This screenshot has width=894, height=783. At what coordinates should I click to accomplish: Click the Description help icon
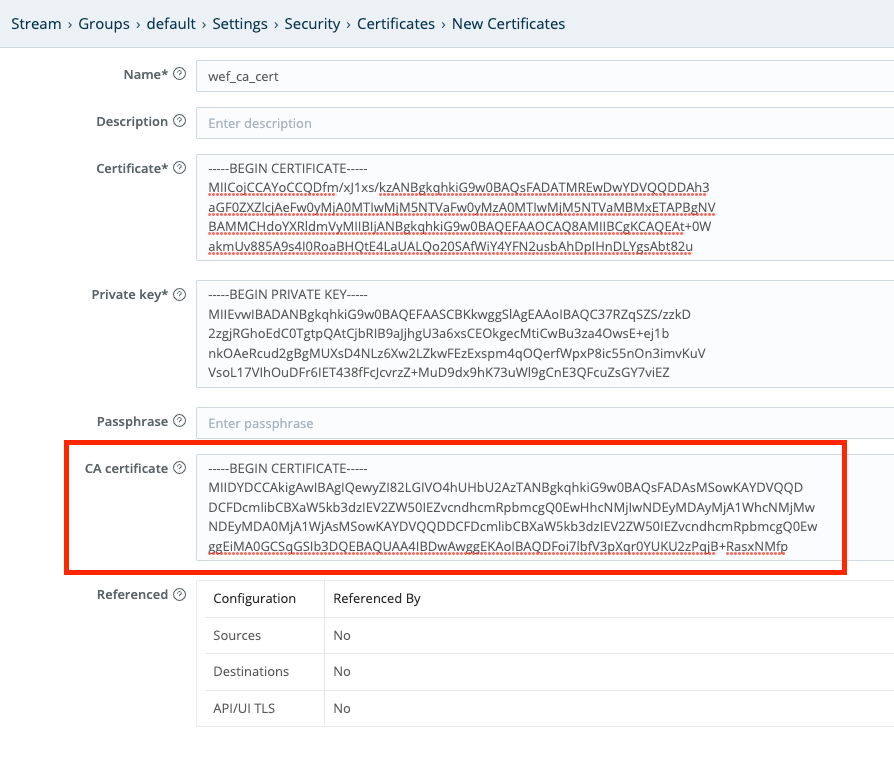(x=179, y=121)
